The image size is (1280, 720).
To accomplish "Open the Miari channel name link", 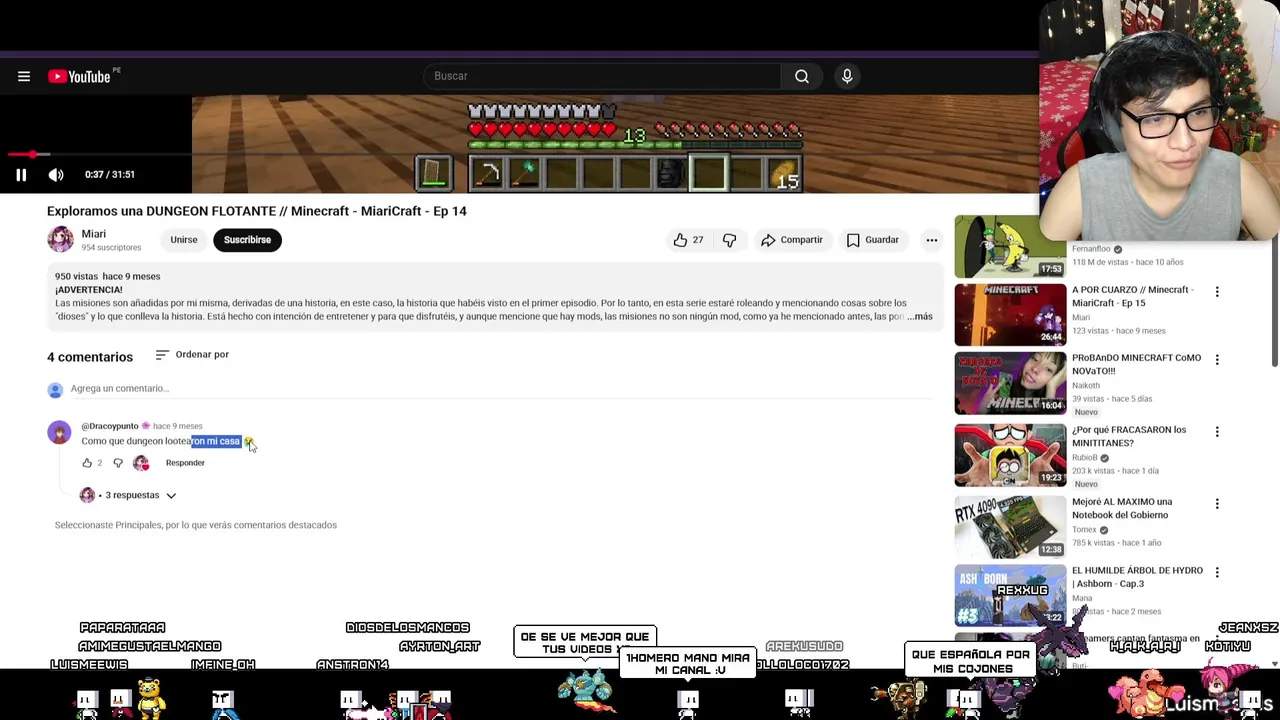I will click(93, 234).
